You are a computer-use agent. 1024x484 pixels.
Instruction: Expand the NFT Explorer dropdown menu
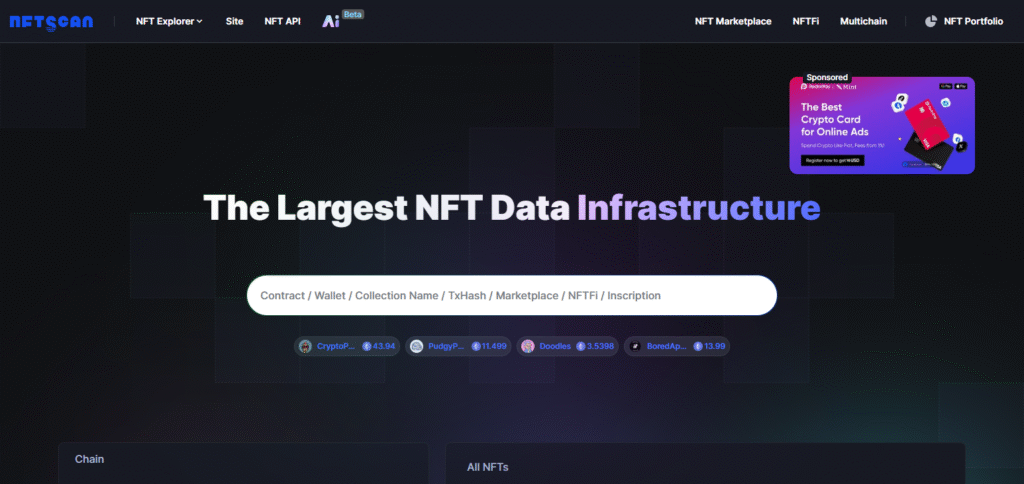pyautogui.click(x=169, y=22)
